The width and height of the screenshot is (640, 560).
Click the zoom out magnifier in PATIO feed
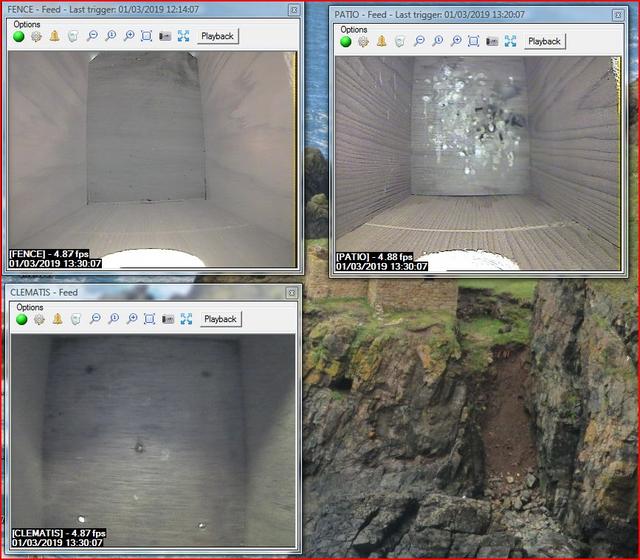pyautogui.click(x=419, y=41)
